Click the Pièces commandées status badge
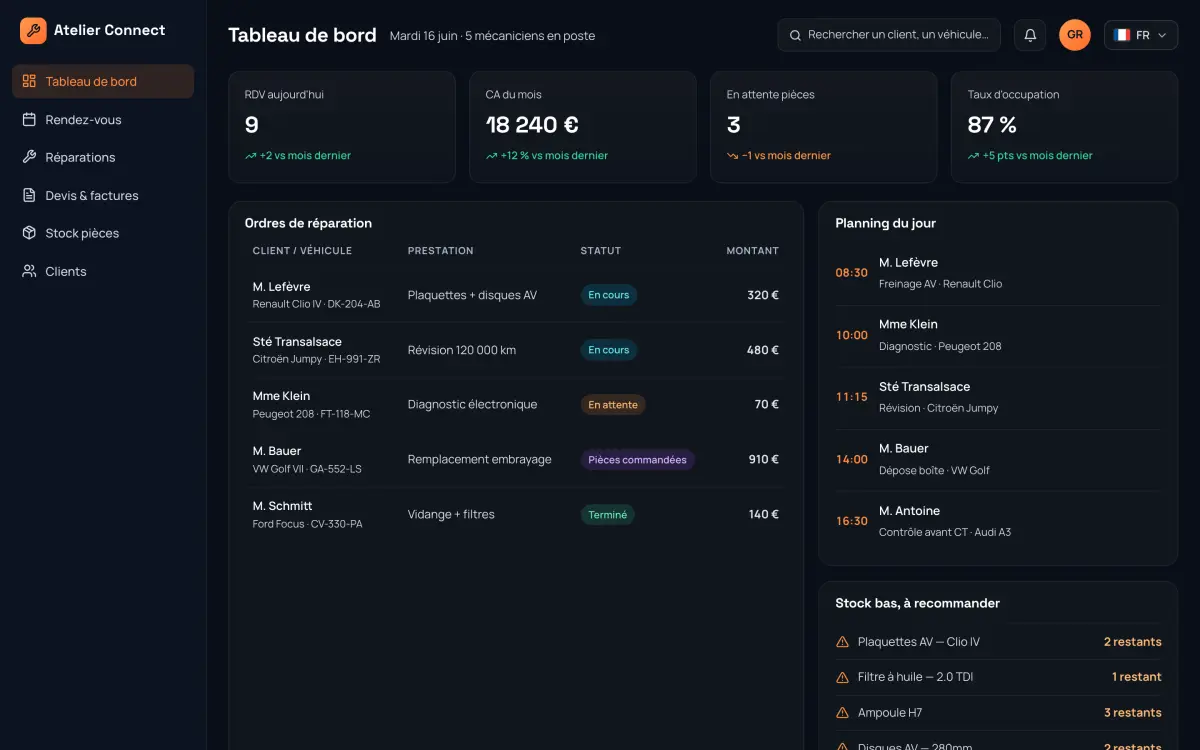This screenshot has height=750, width=1200. pyautogui.click(x=637, y=460)
